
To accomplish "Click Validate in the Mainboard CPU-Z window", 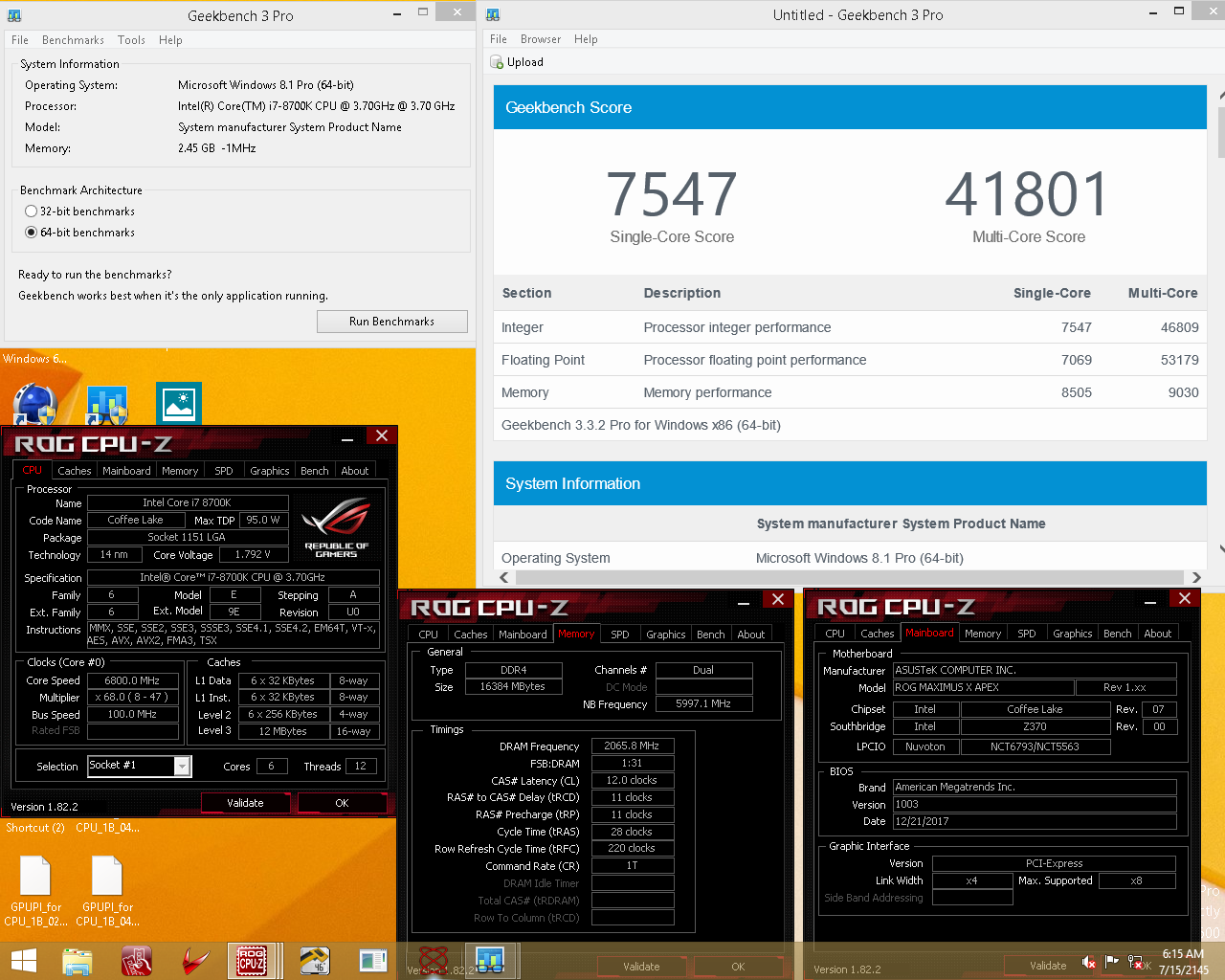I will click(x=1048, y=966).
